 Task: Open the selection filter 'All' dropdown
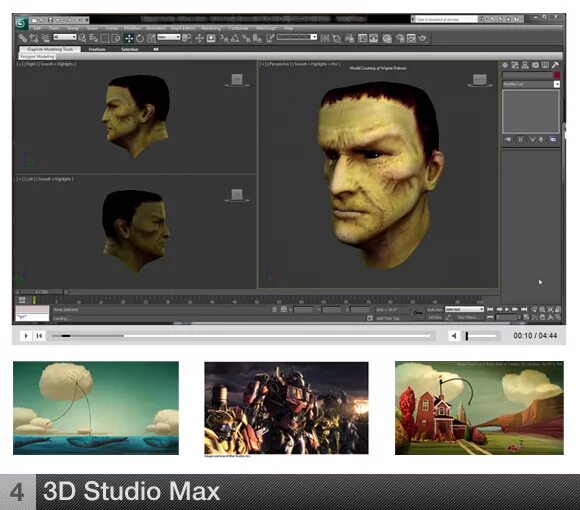point(65,37)
